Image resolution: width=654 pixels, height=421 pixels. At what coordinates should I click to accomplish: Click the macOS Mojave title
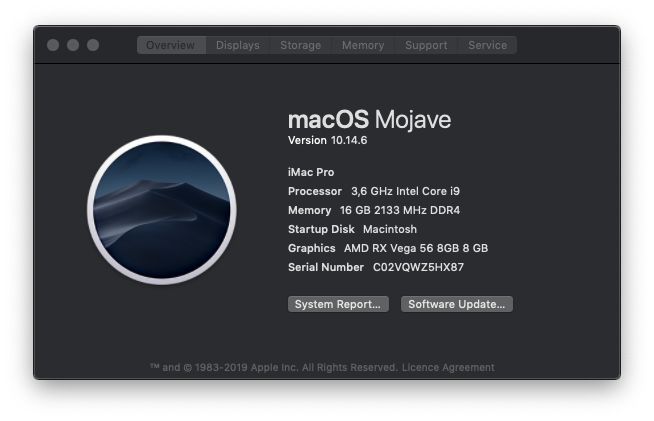click(x=370, y=120)
